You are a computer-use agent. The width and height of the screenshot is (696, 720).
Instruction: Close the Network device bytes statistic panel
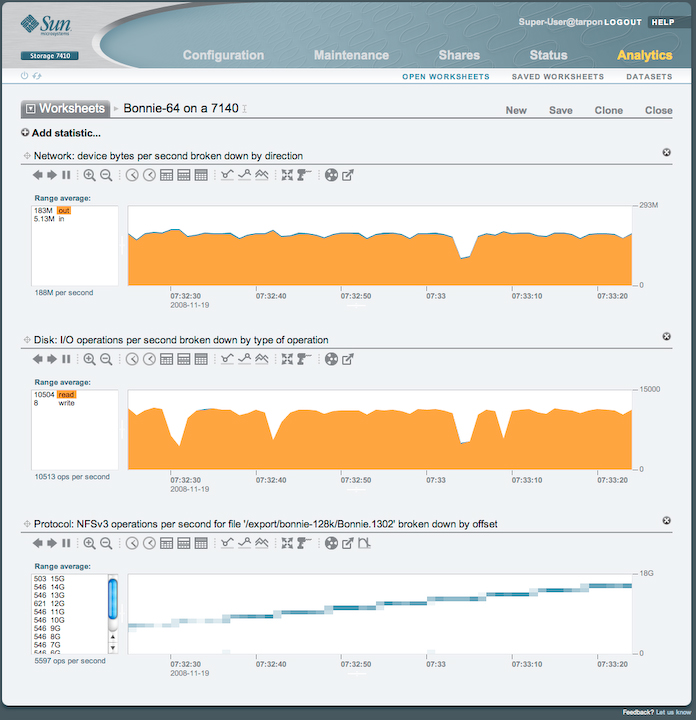666,152
